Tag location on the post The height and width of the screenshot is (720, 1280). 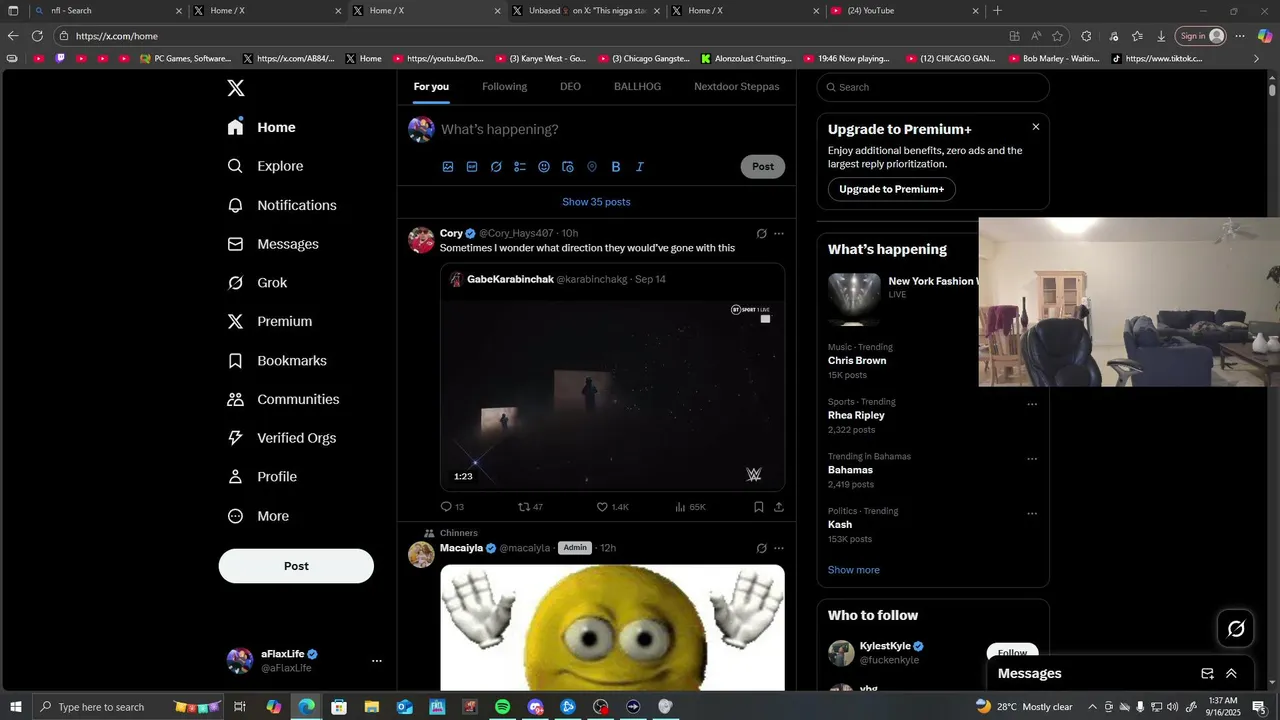click(592, 167)
